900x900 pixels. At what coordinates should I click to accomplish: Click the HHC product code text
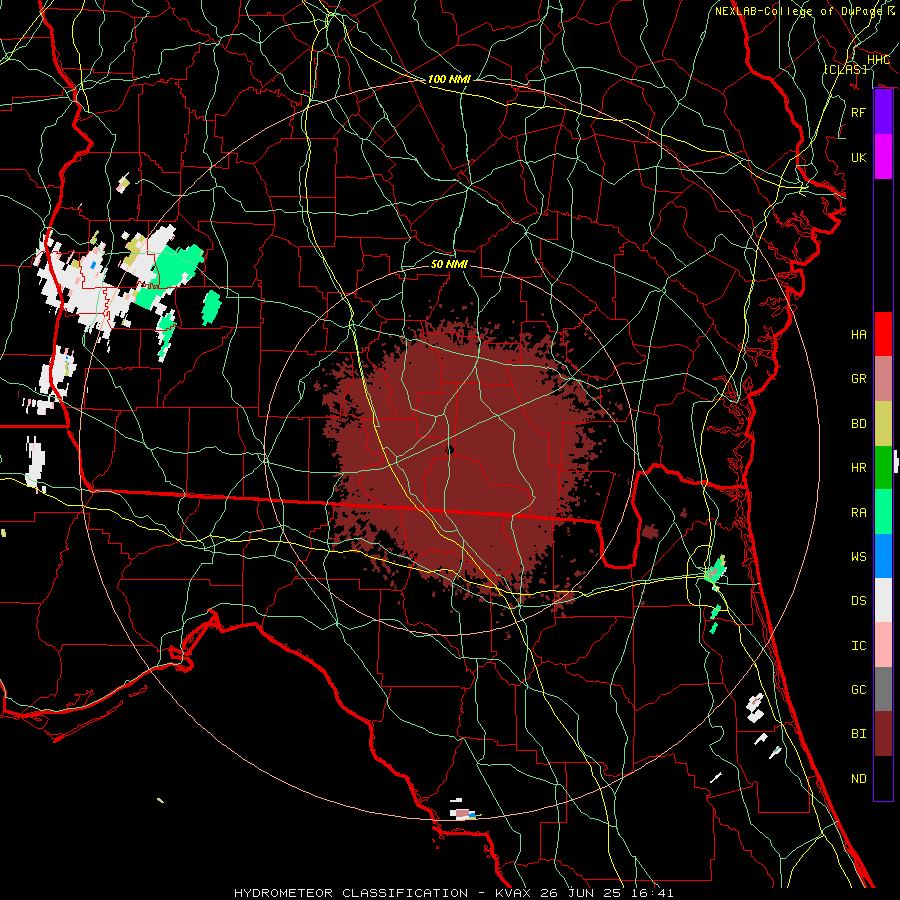coord(879,60)
